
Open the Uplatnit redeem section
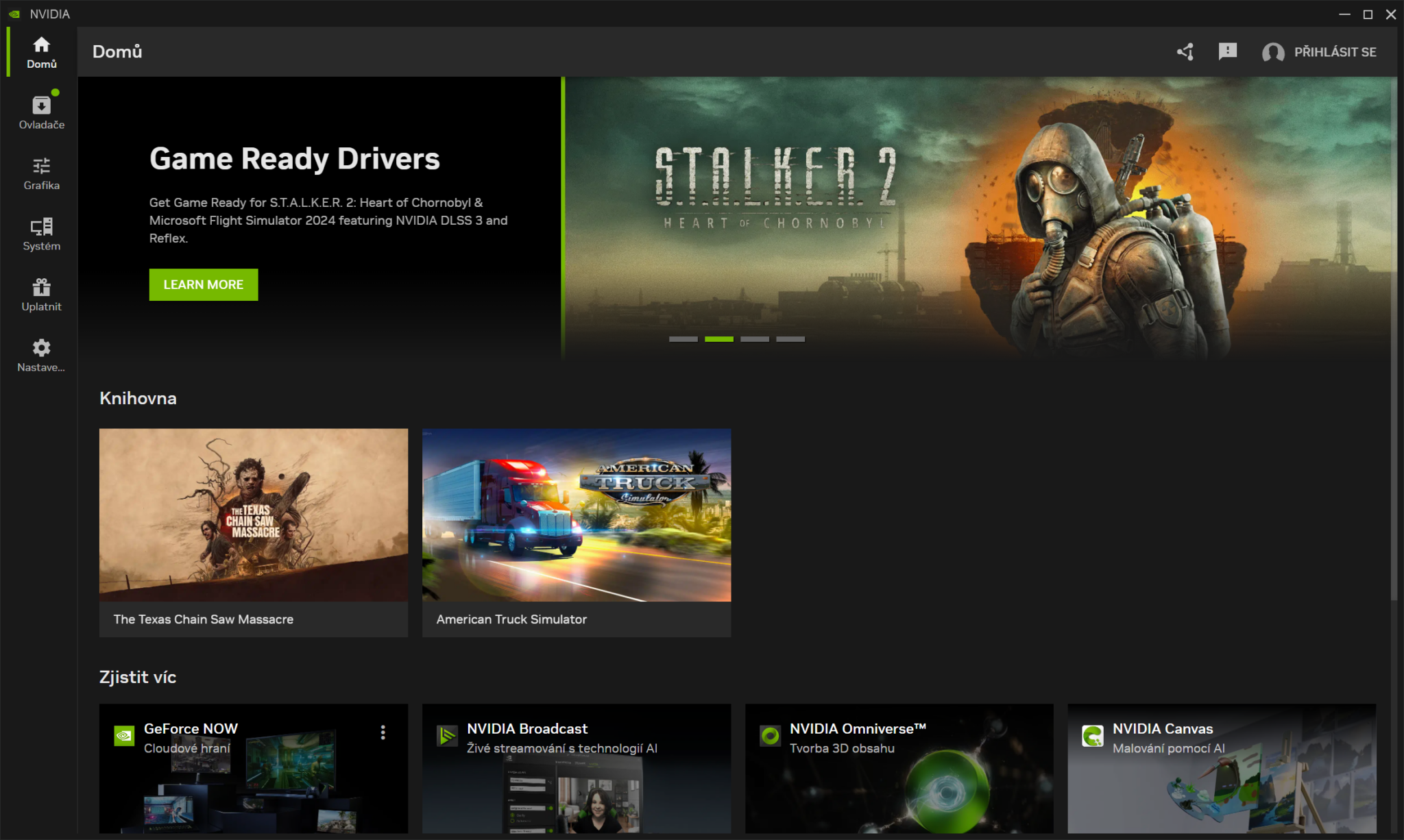pos(41,295)
